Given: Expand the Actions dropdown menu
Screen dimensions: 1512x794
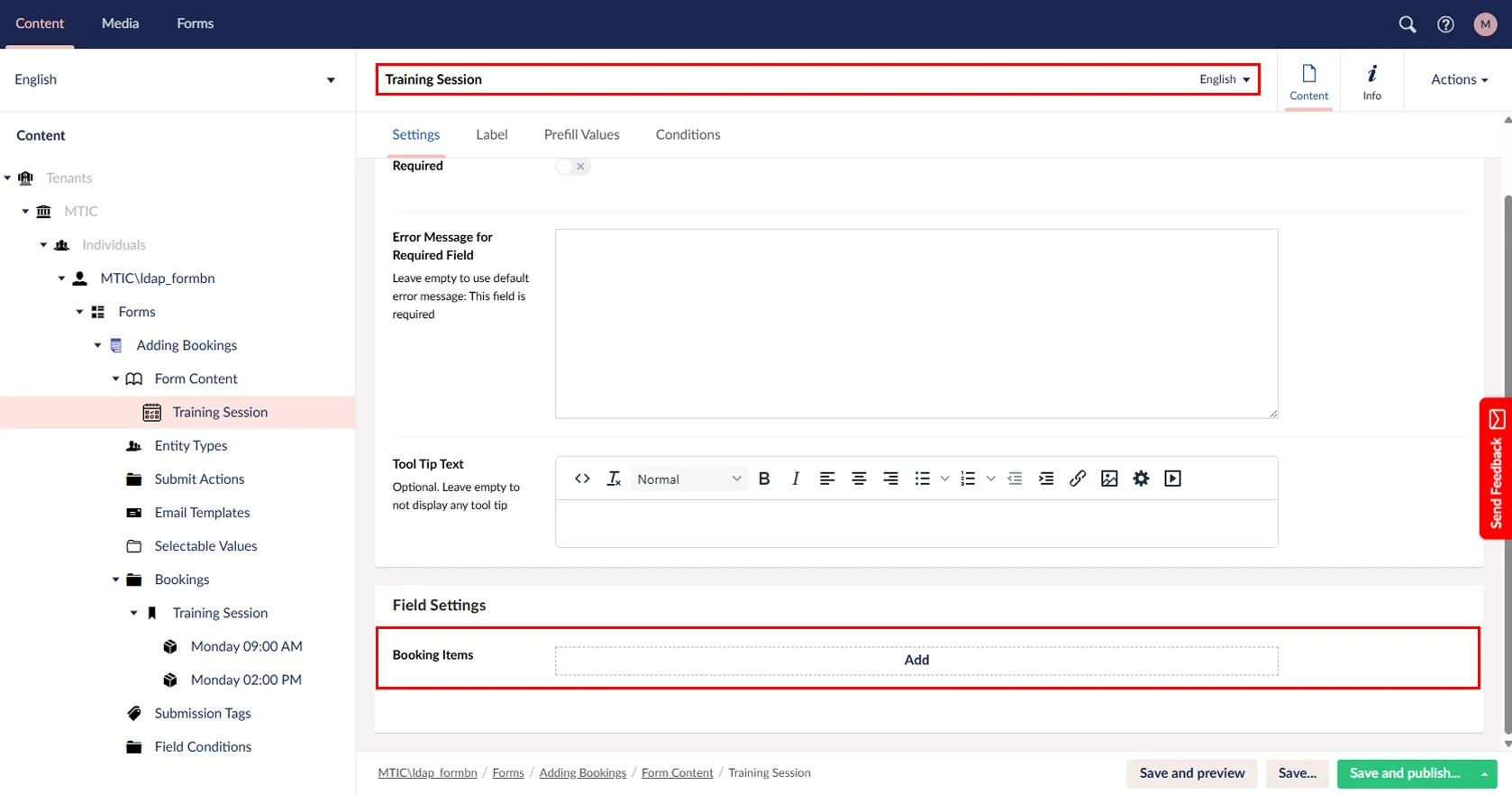Looking at the screenshot, I should (1458, 79).
